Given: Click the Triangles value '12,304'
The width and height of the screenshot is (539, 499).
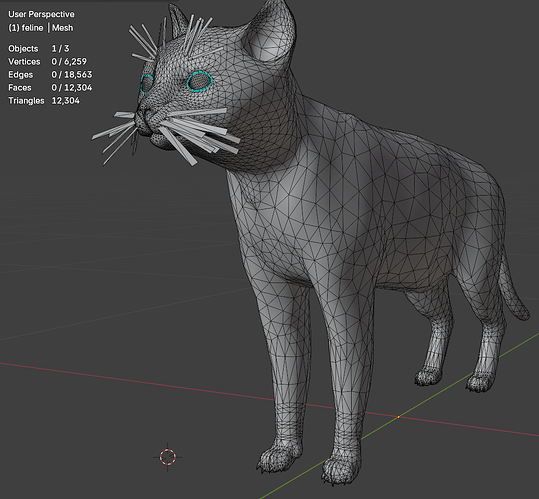Looking at the screenshot, I should (x=66, y=101).
